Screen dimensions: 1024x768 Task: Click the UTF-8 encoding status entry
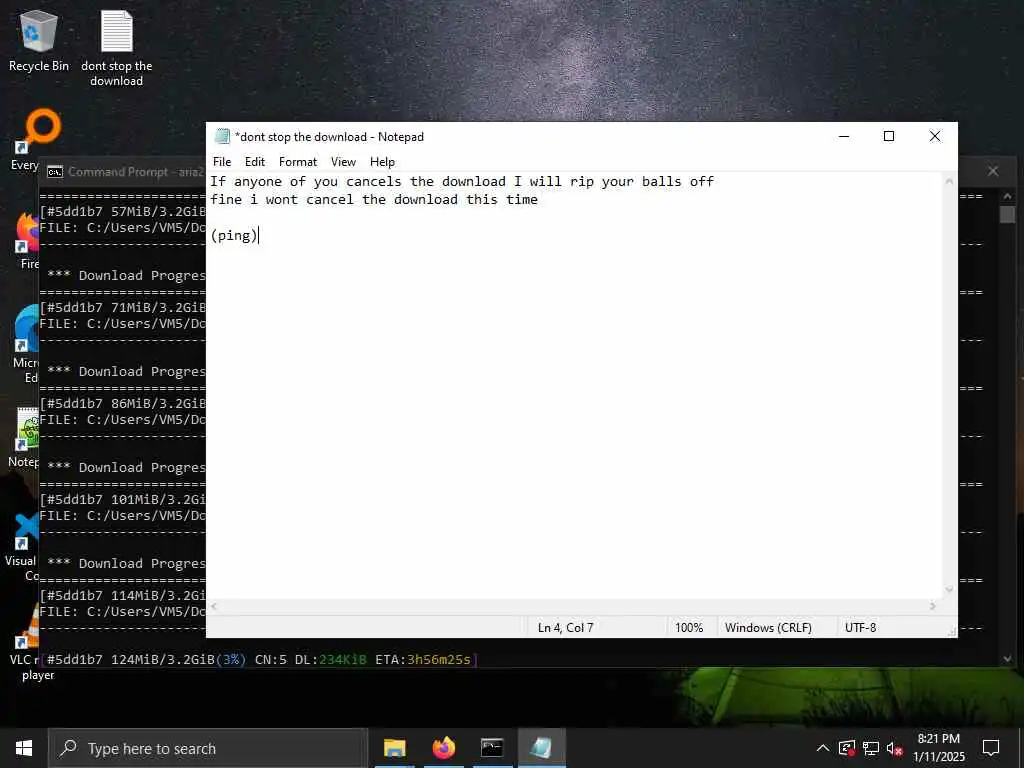pos(861,628)
